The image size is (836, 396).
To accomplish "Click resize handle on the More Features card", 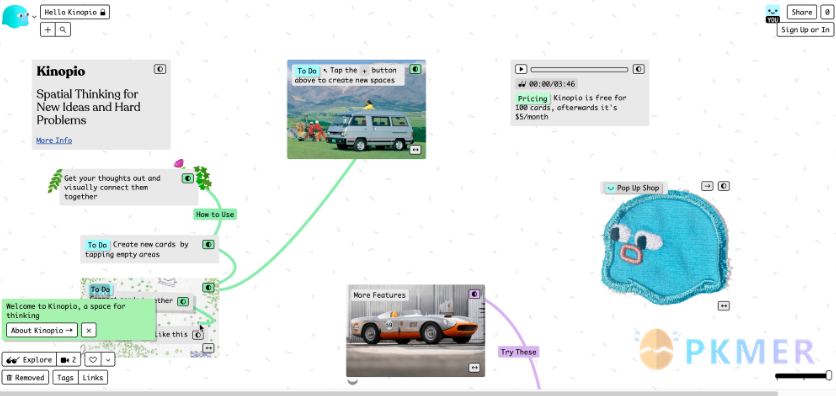I will coord(474,368).
